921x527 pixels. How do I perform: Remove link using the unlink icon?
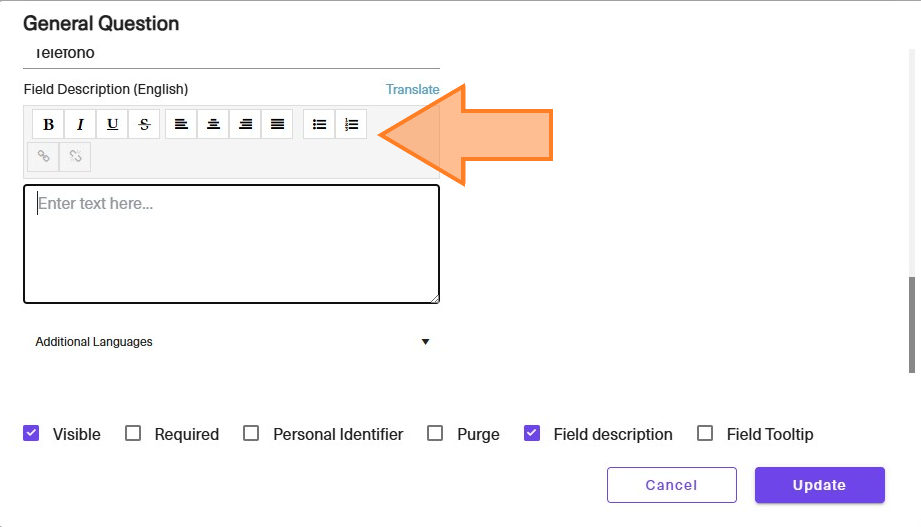pyautogui.click(x=75, y=156)
